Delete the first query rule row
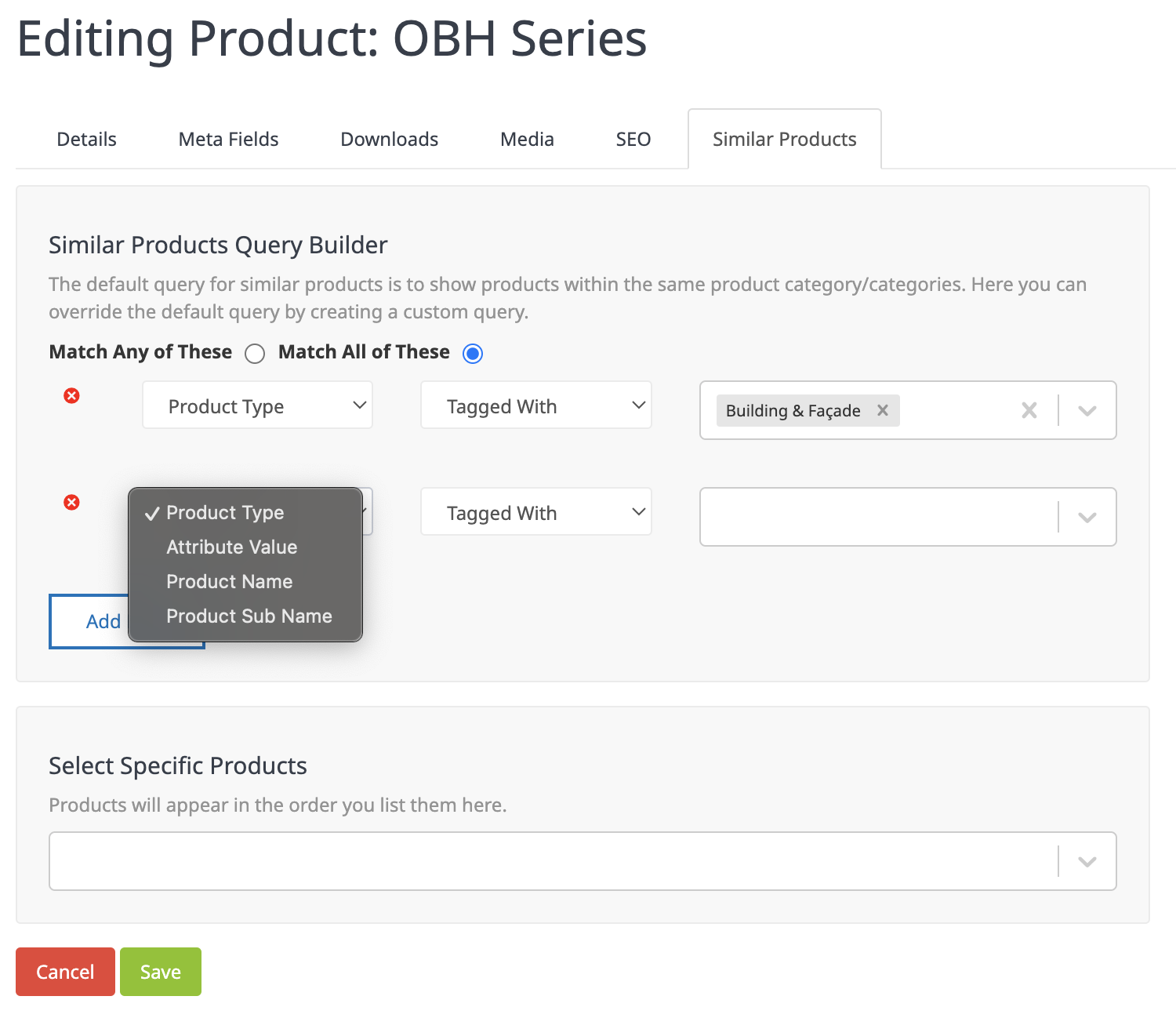The width and height of the screenshot is (1176, 1018). (71, 396)
